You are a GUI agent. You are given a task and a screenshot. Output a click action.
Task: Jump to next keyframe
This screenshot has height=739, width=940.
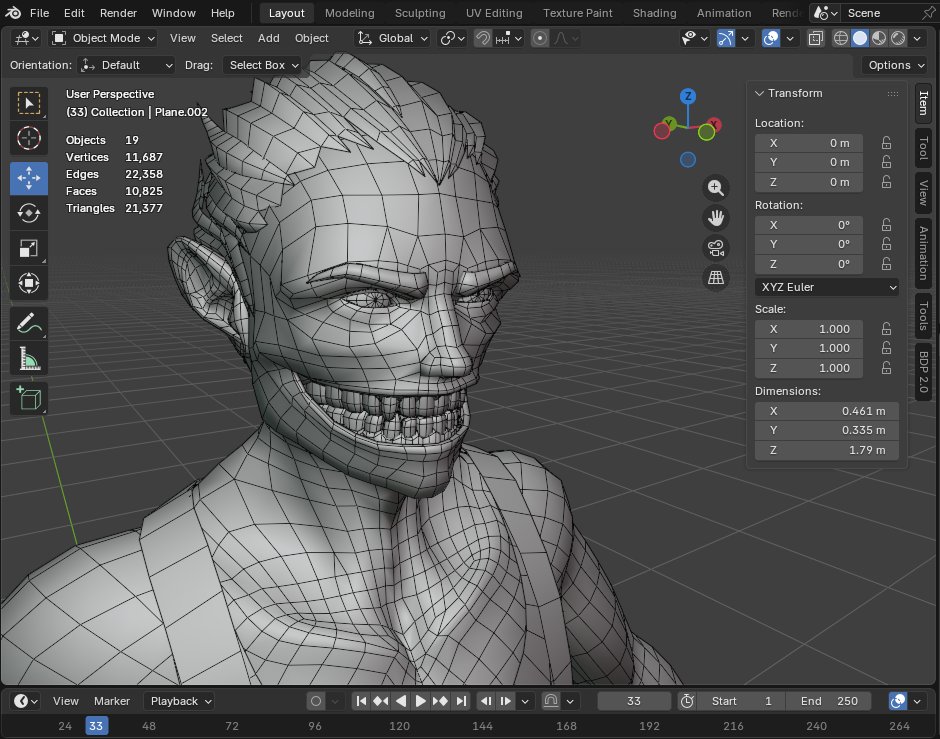click(440, 701)
